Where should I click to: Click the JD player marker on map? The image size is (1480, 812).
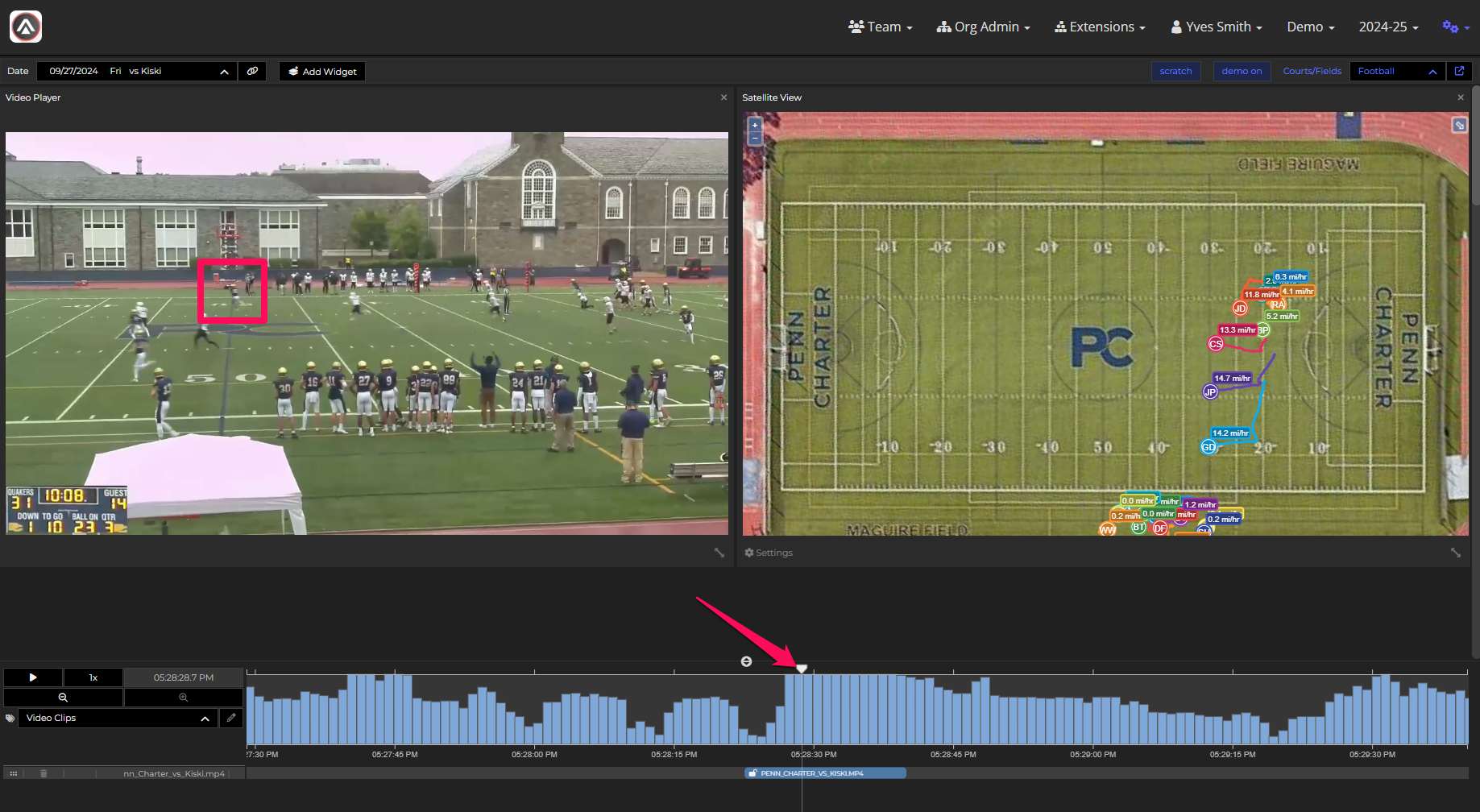click(1240, 308)
